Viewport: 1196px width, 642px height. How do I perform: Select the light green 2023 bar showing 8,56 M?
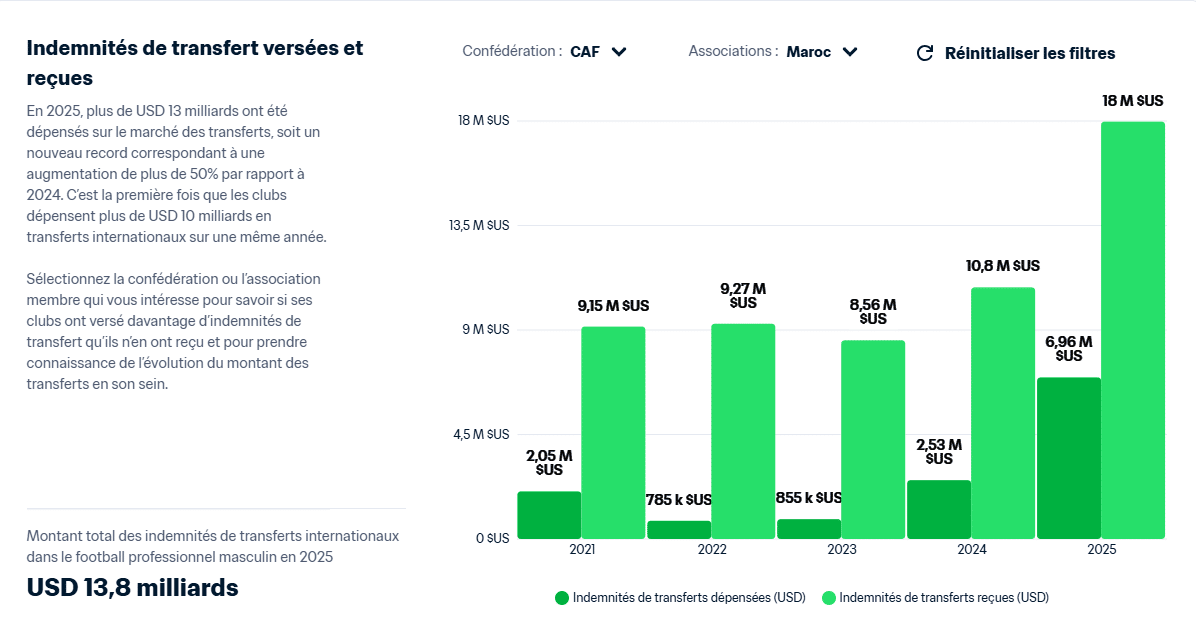(873, 440)
